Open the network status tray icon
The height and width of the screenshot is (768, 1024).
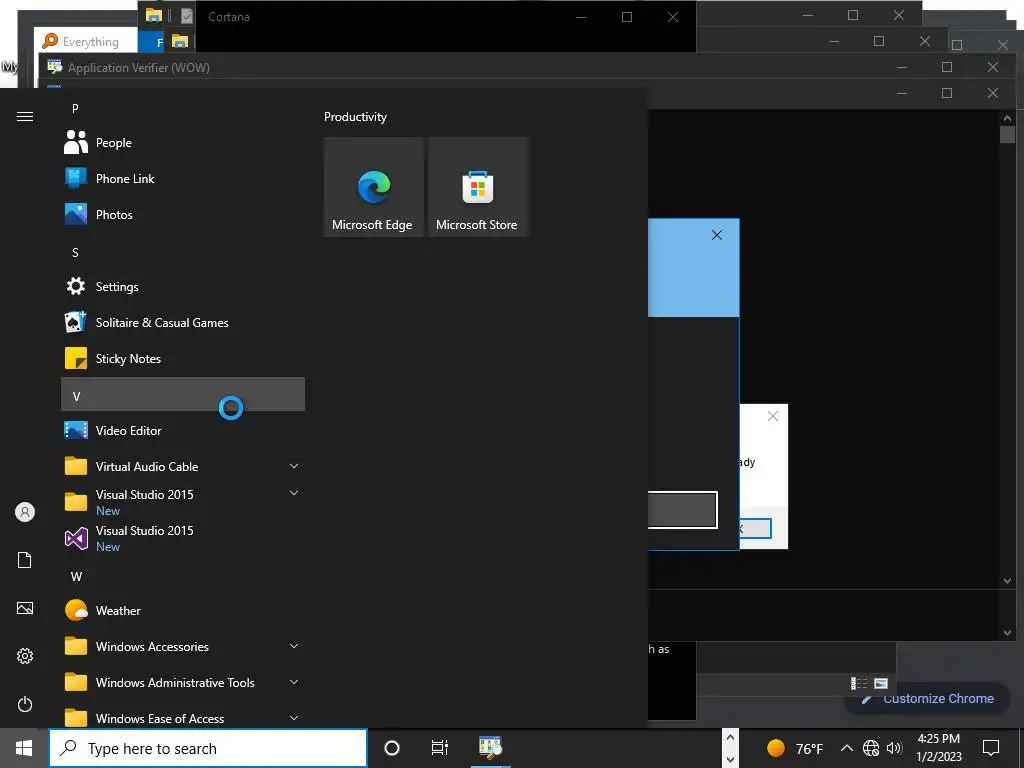click(x=871, y=748)
